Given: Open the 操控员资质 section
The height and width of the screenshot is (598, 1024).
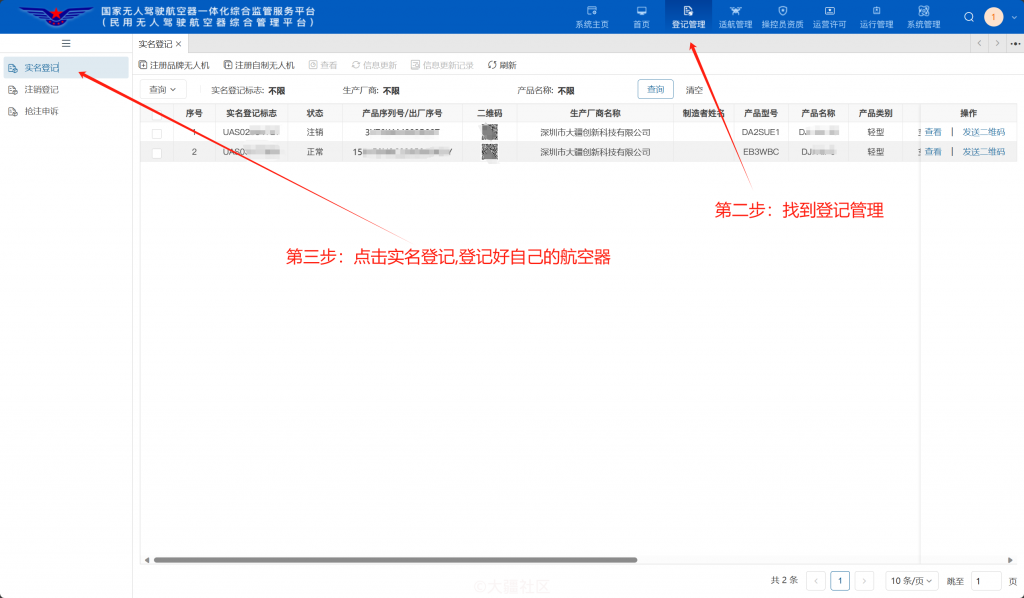Looking at the screenshot, I should (x=783, y=19).
